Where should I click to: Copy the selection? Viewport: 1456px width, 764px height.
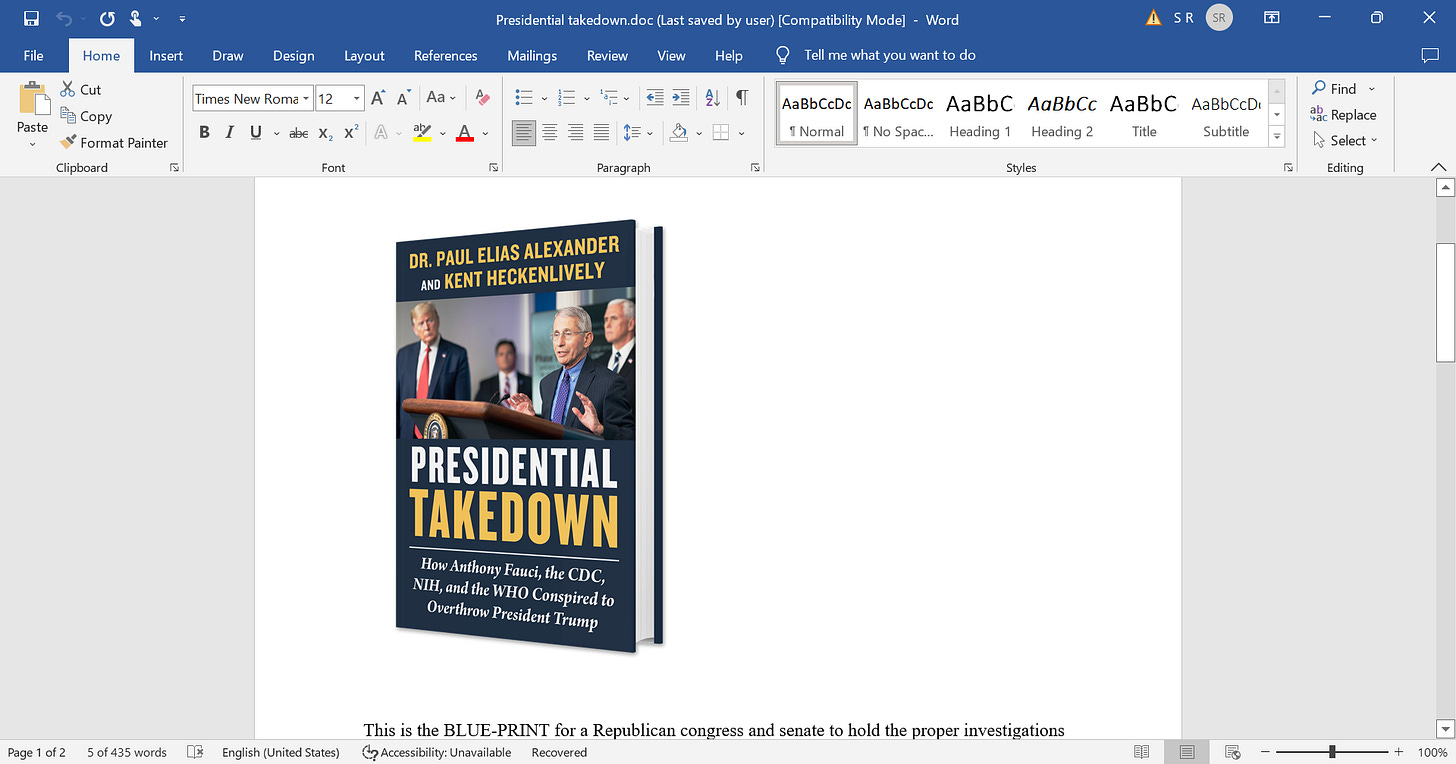coord(86,116)
